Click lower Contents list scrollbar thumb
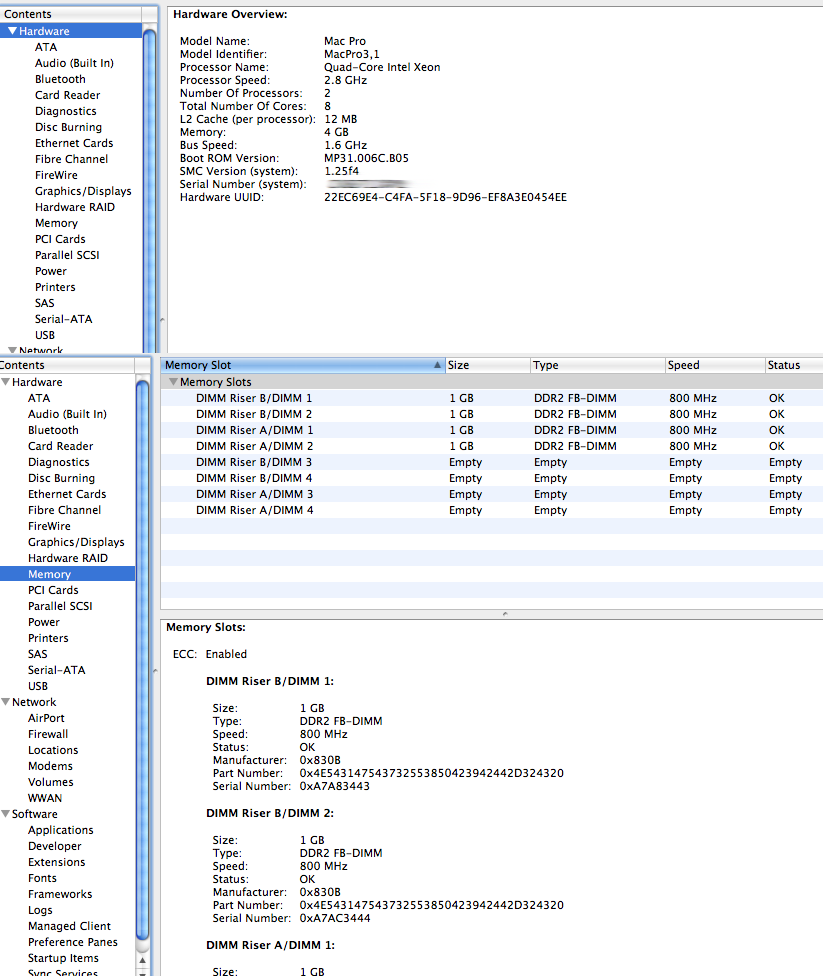Viewport: 823px width, 976px height. tap(143, 660)
